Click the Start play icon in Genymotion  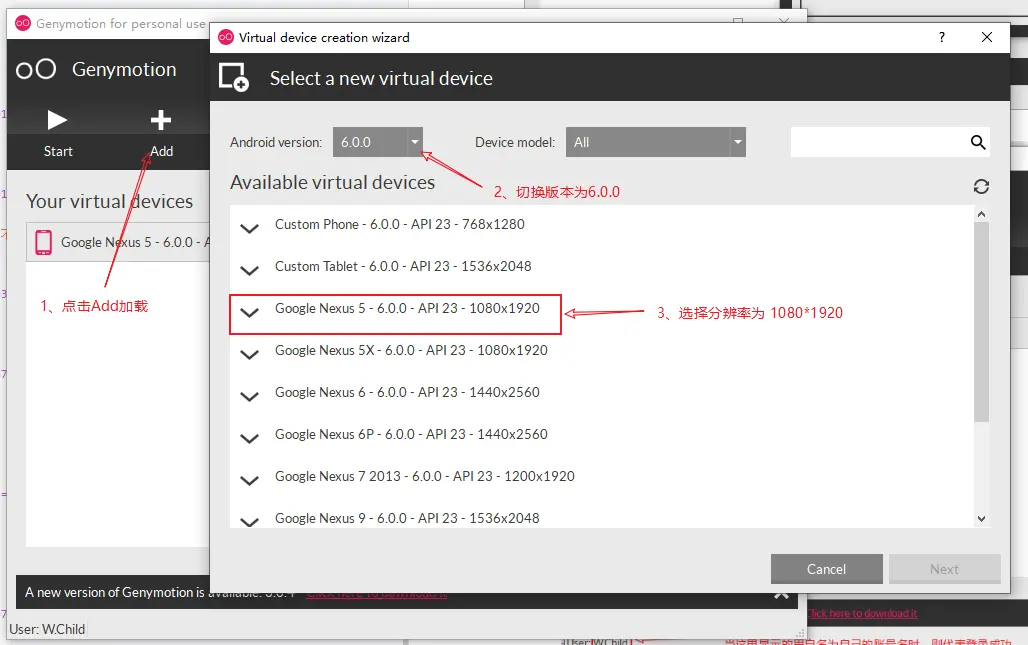57,120
